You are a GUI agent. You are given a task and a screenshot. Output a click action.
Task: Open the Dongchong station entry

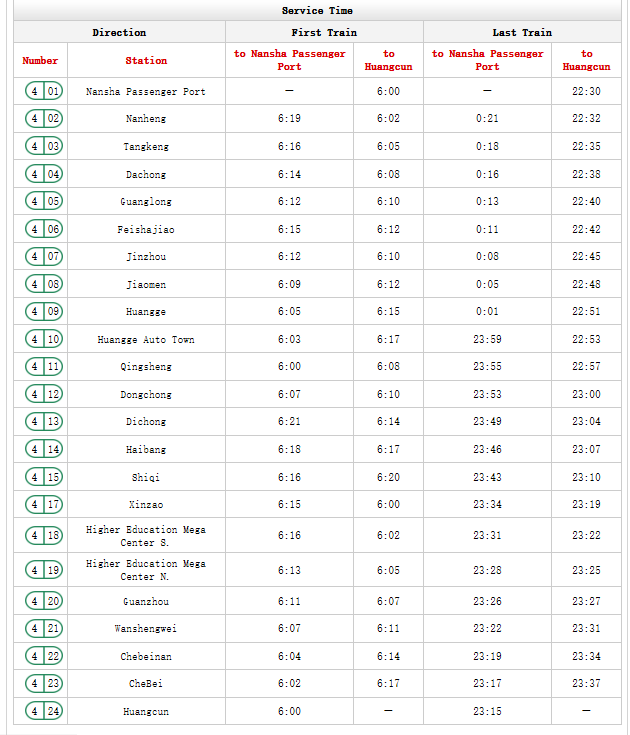point(146,395)
